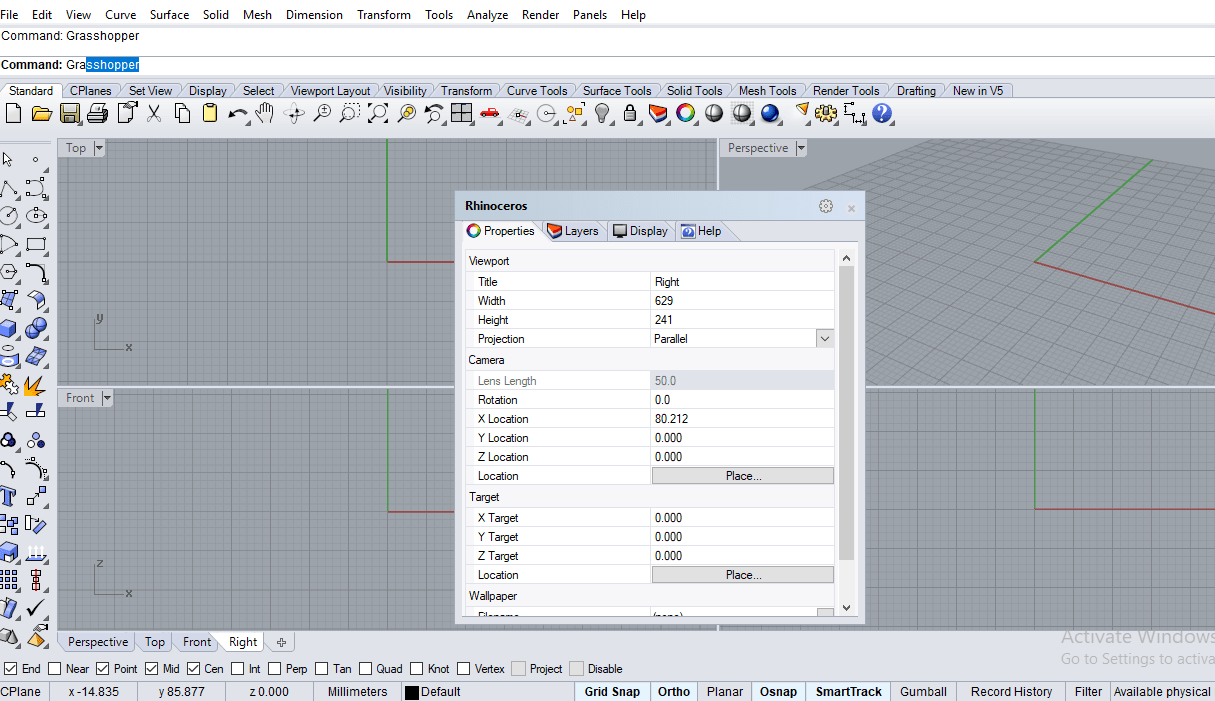Open the Curve Tools toolbar tab

pos(537,91)
